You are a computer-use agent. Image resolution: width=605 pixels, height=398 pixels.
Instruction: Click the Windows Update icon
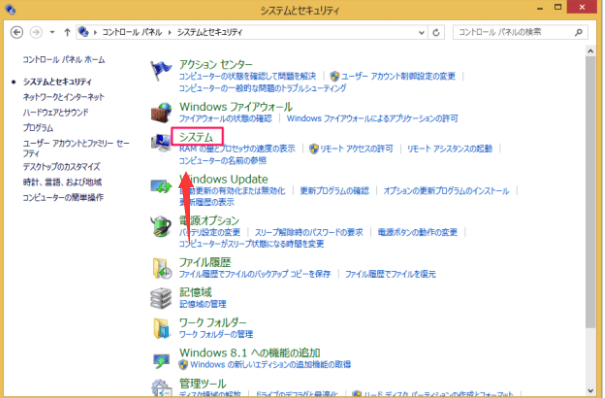(x=161, y=187)
